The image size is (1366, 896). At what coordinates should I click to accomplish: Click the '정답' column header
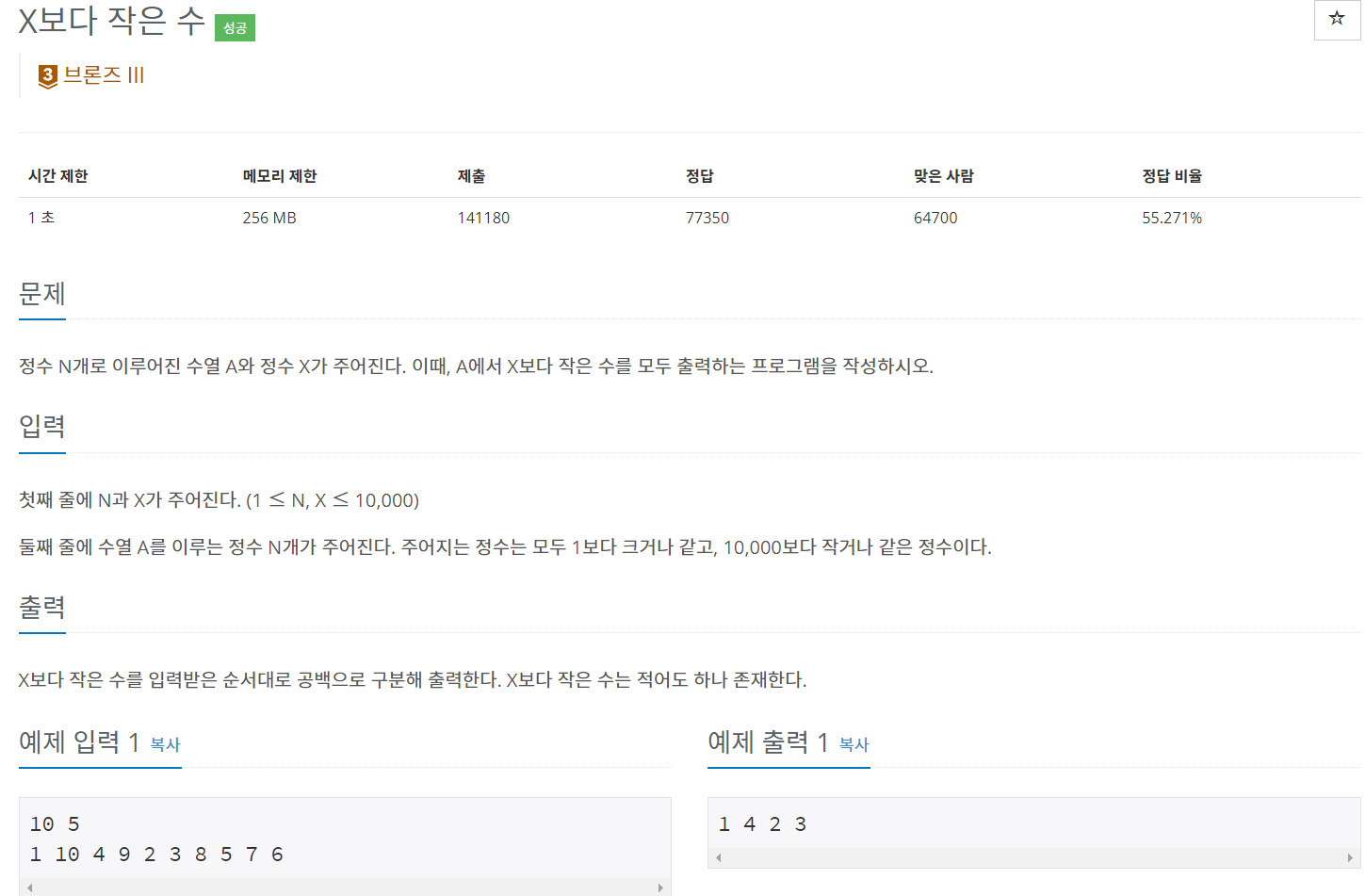tap(700, 176)
